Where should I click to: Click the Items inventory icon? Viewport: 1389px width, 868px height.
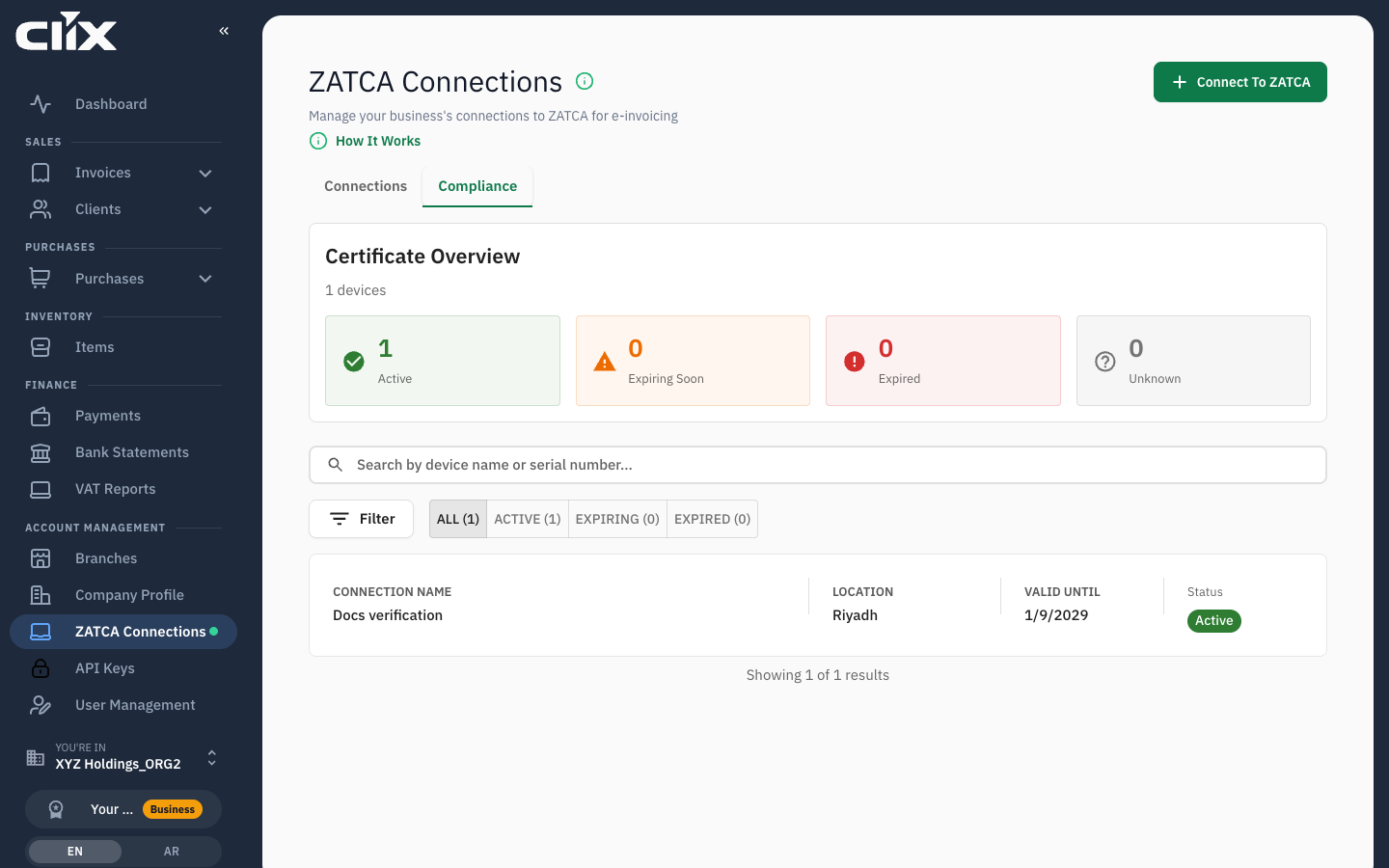(x=41, y=347)
